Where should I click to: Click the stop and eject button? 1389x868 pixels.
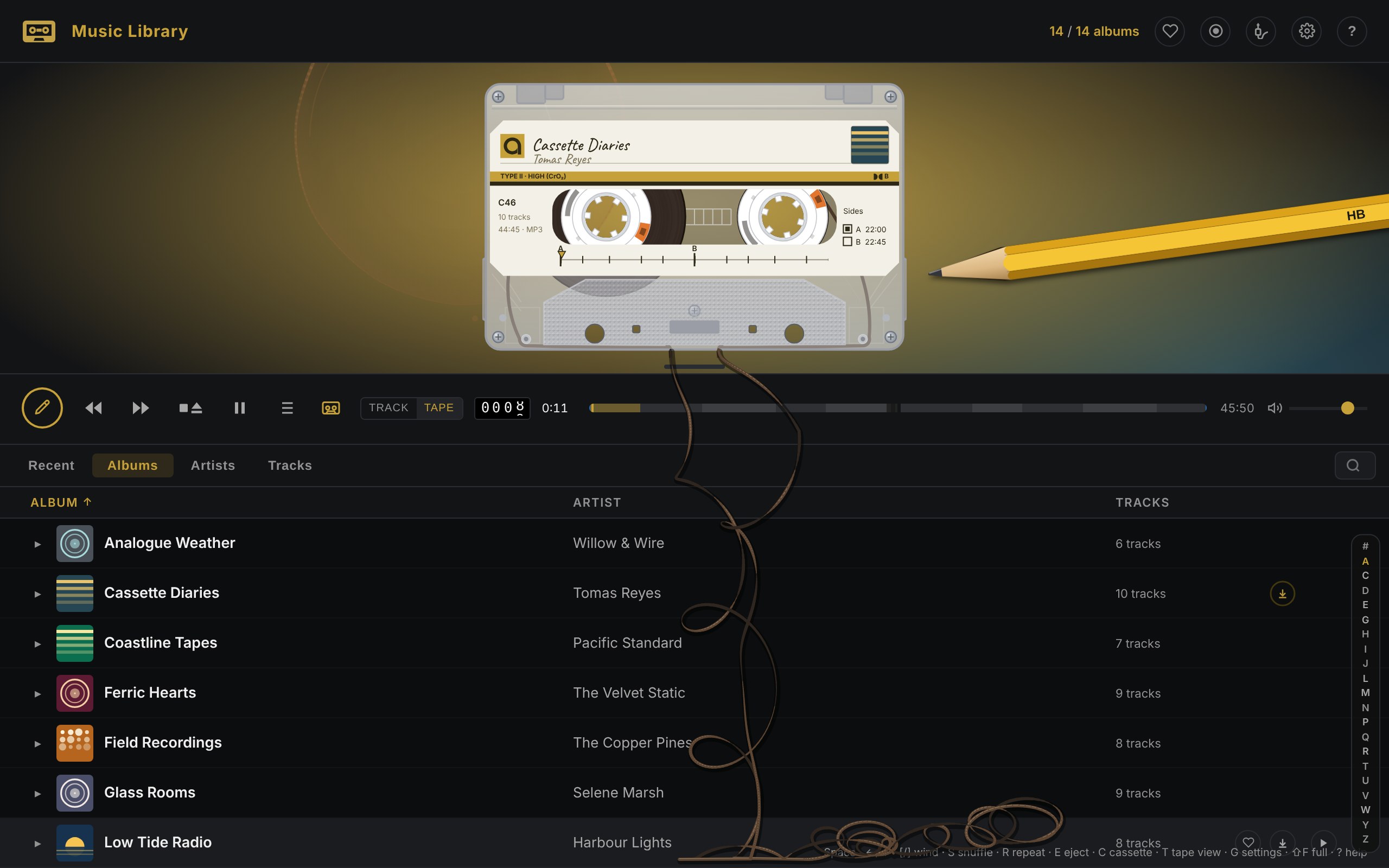190,407
